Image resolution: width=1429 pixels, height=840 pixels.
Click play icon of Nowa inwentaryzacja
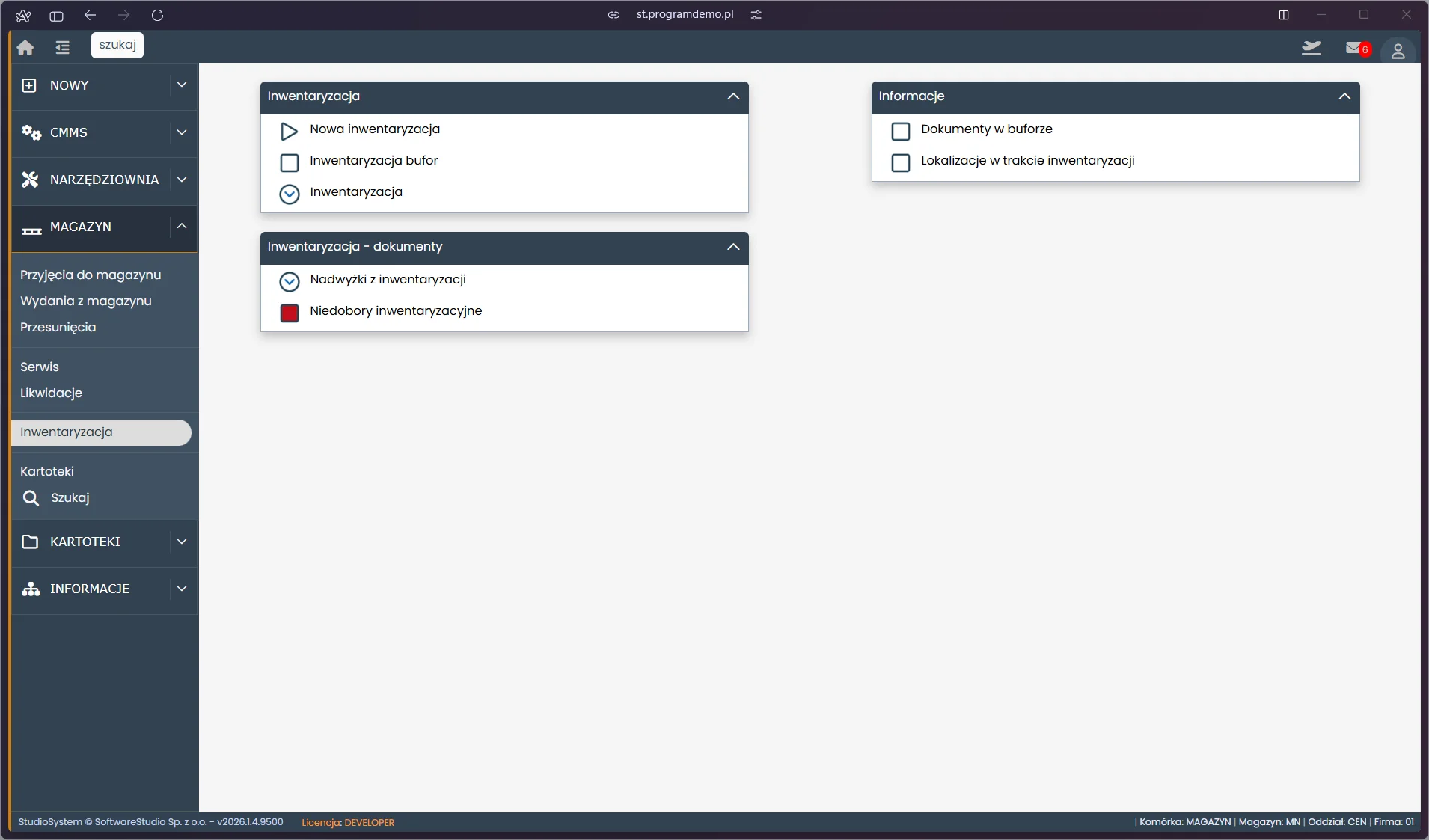(x=289, y=132)
